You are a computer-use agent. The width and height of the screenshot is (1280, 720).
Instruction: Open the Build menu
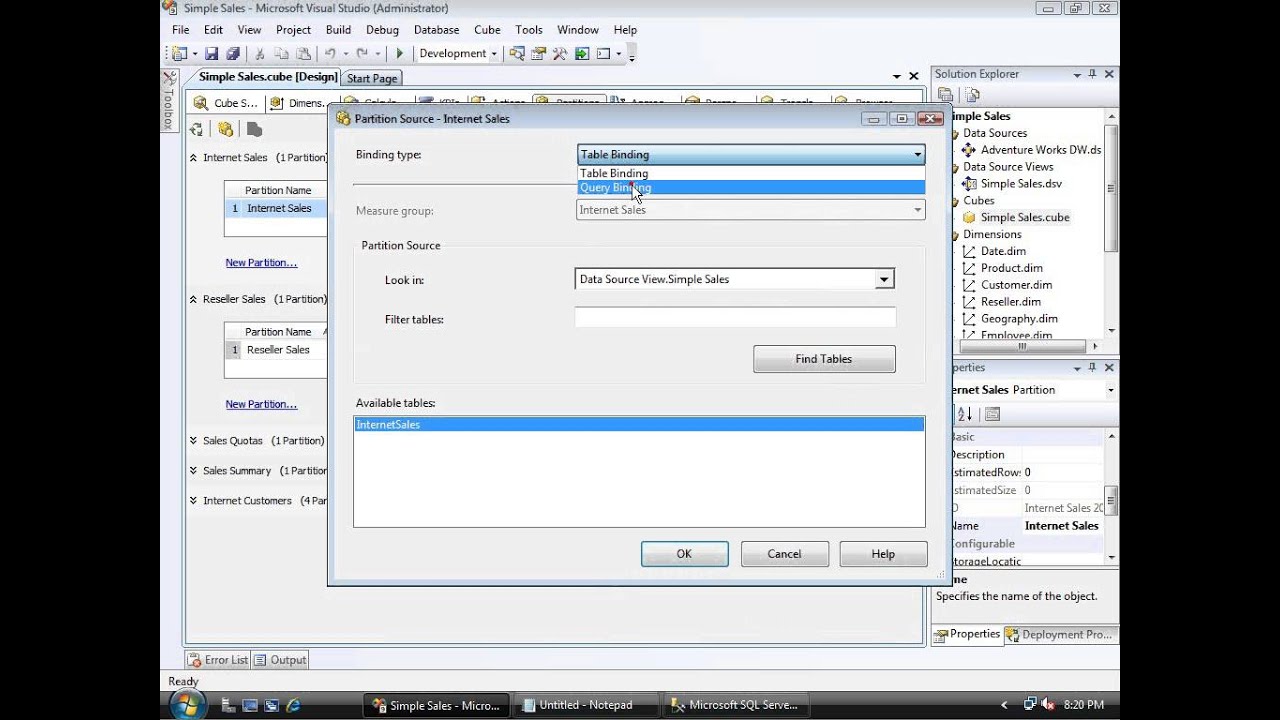(x=338, y=30)
